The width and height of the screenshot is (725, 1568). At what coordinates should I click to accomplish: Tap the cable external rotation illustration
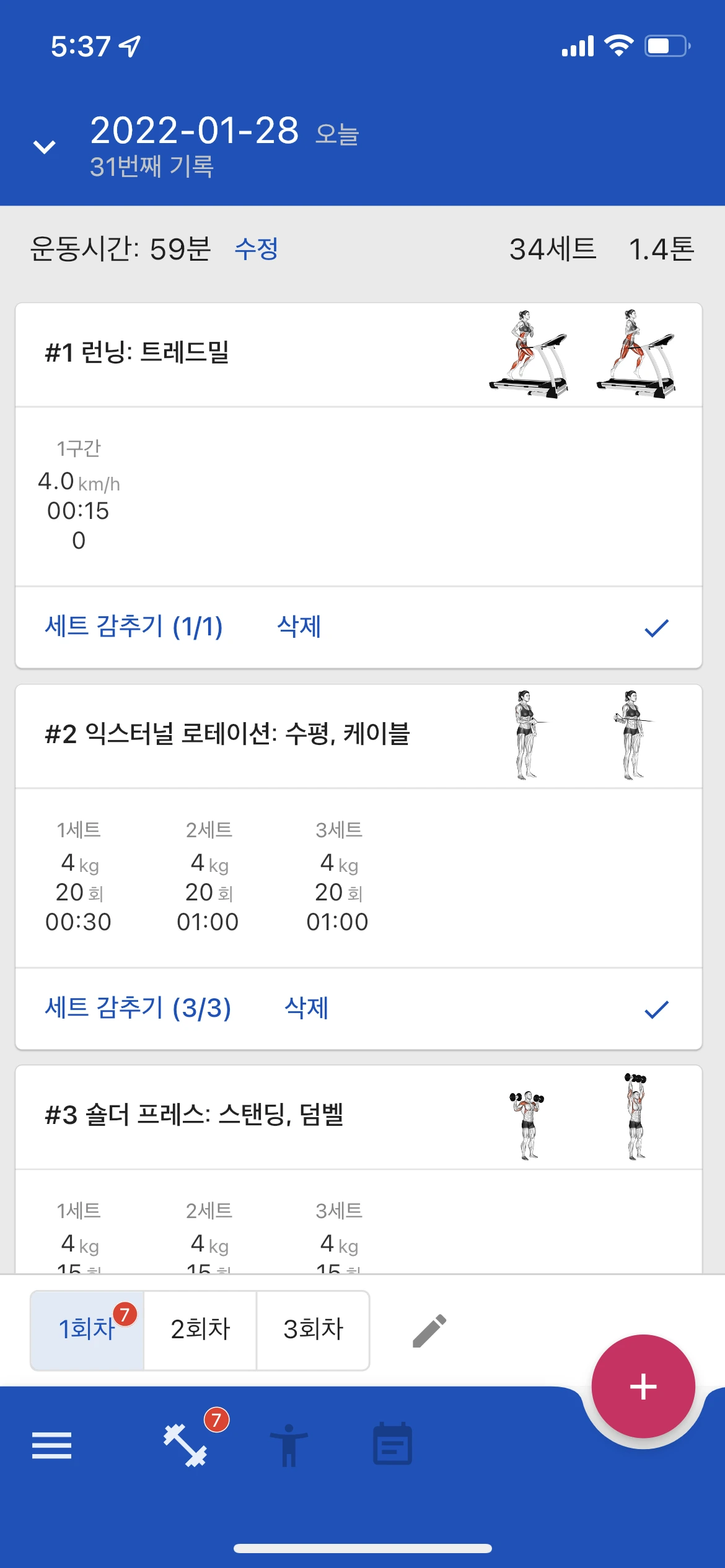[x=581, y=735]
